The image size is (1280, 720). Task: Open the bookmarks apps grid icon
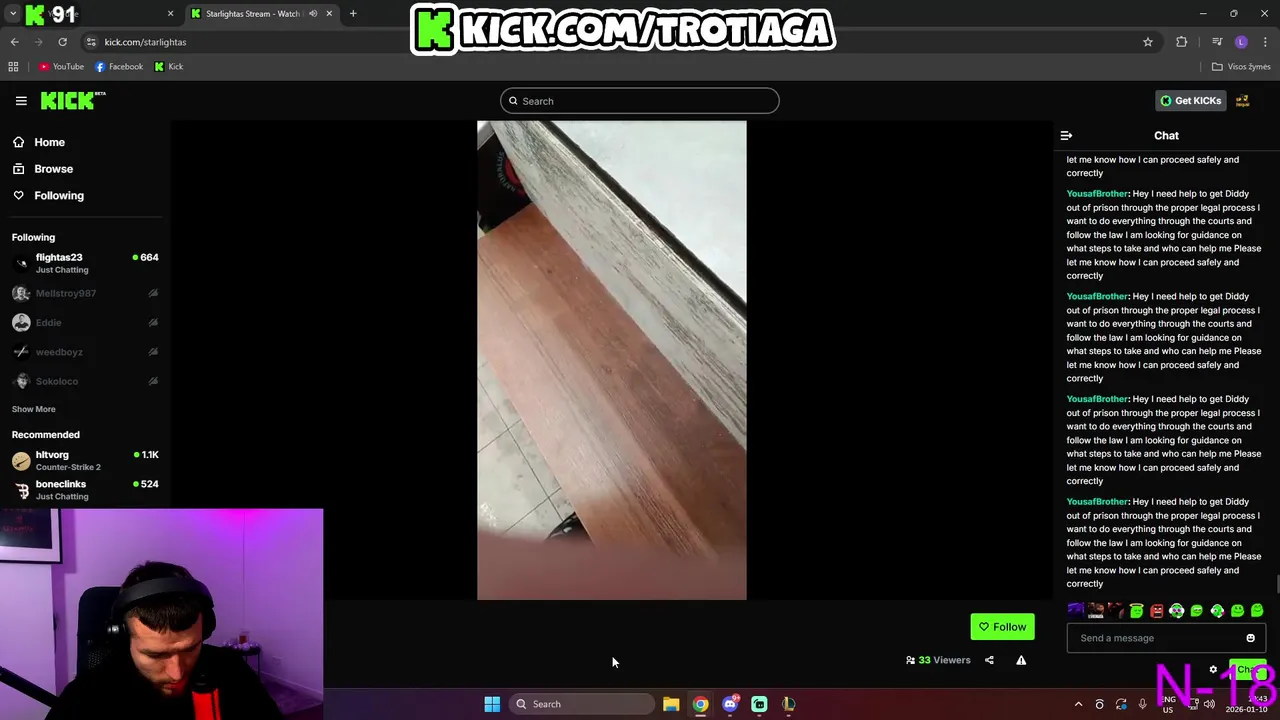[x=13, y=67]
